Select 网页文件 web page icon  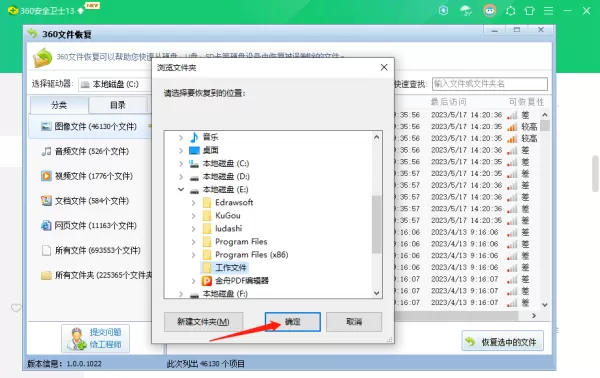tap(46, 225)
